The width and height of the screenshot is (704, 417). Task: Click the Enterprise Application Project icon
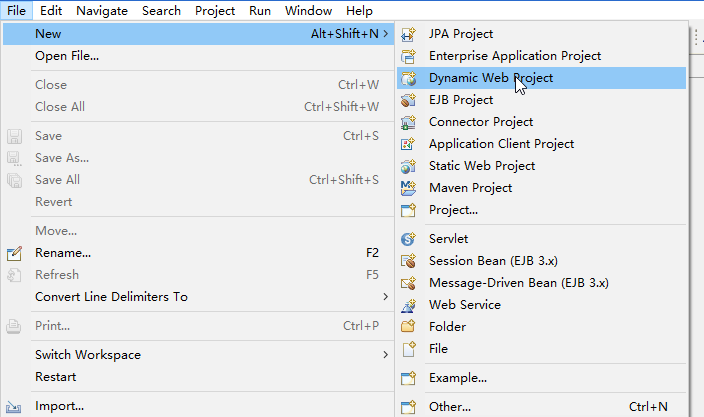408,56
